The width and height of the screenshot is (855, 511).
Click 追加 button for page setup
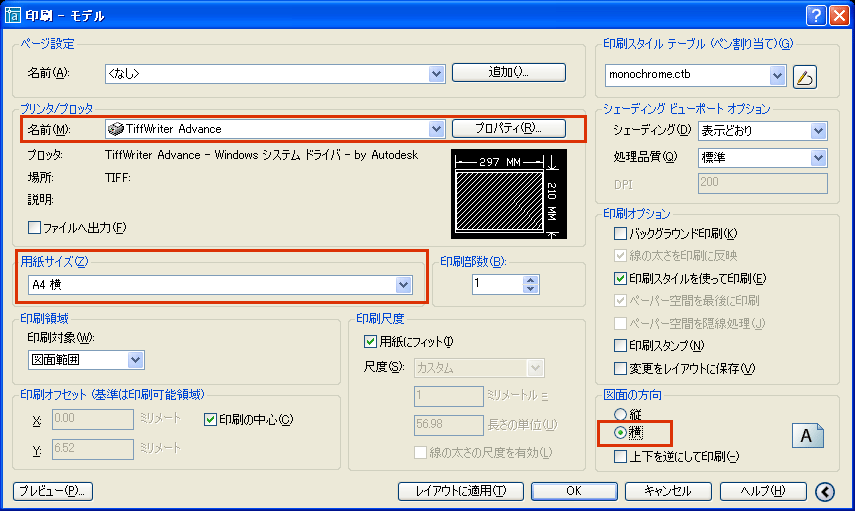pos(509,72)
